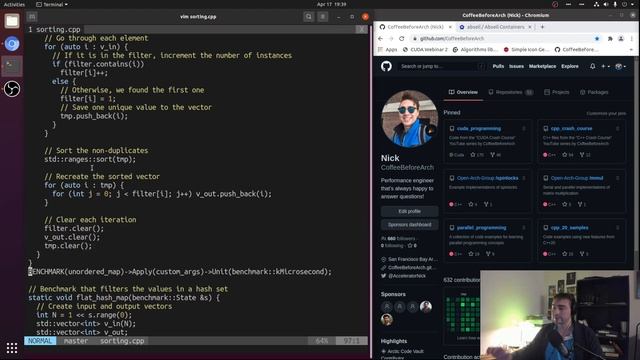Reload the GitHub page in Chromium
The image size is (640, 360).
(x=402, y=38)
